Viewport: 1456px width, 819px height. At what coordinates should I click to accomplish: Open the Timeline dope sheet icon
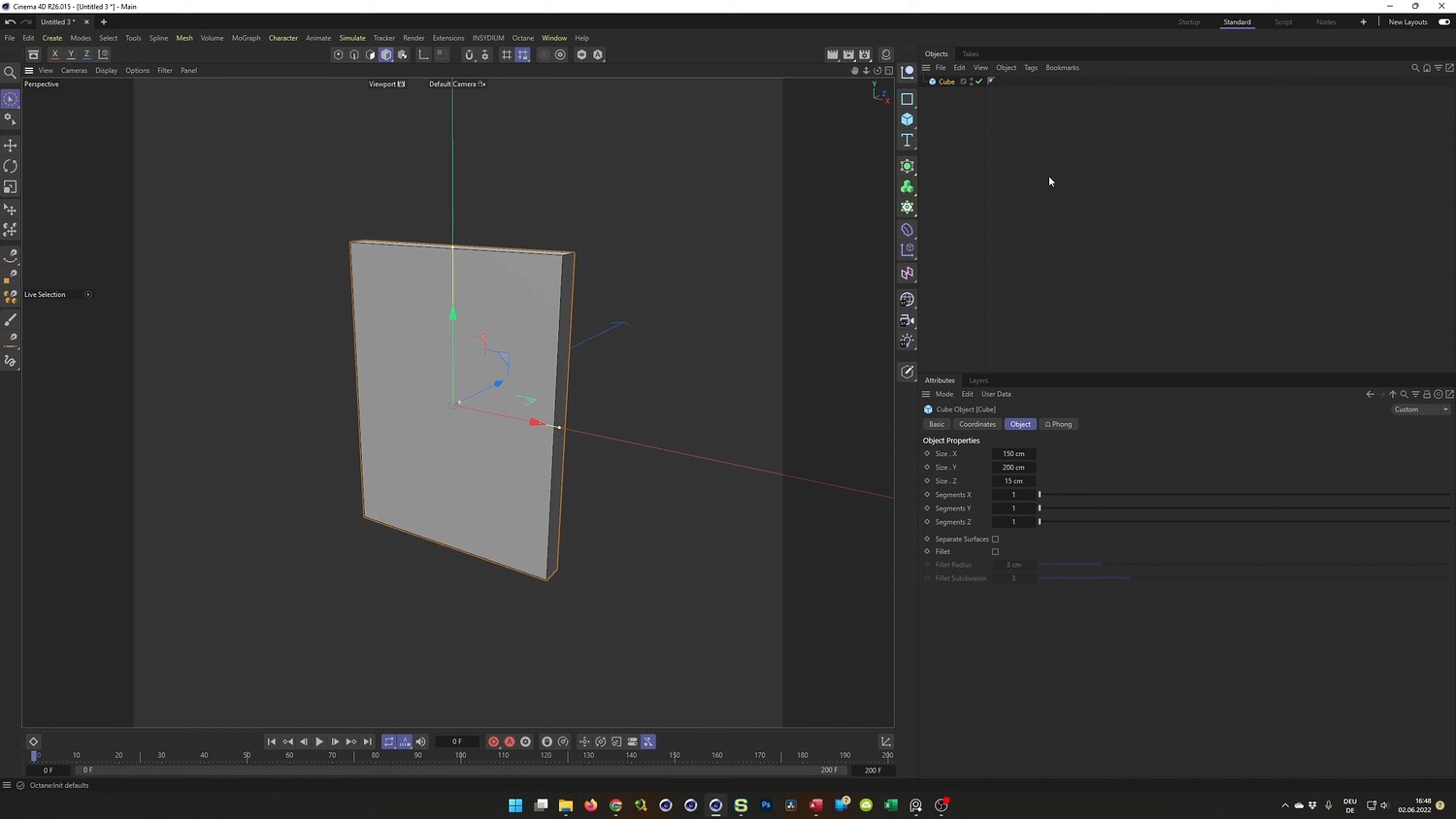tap(886, 741)
